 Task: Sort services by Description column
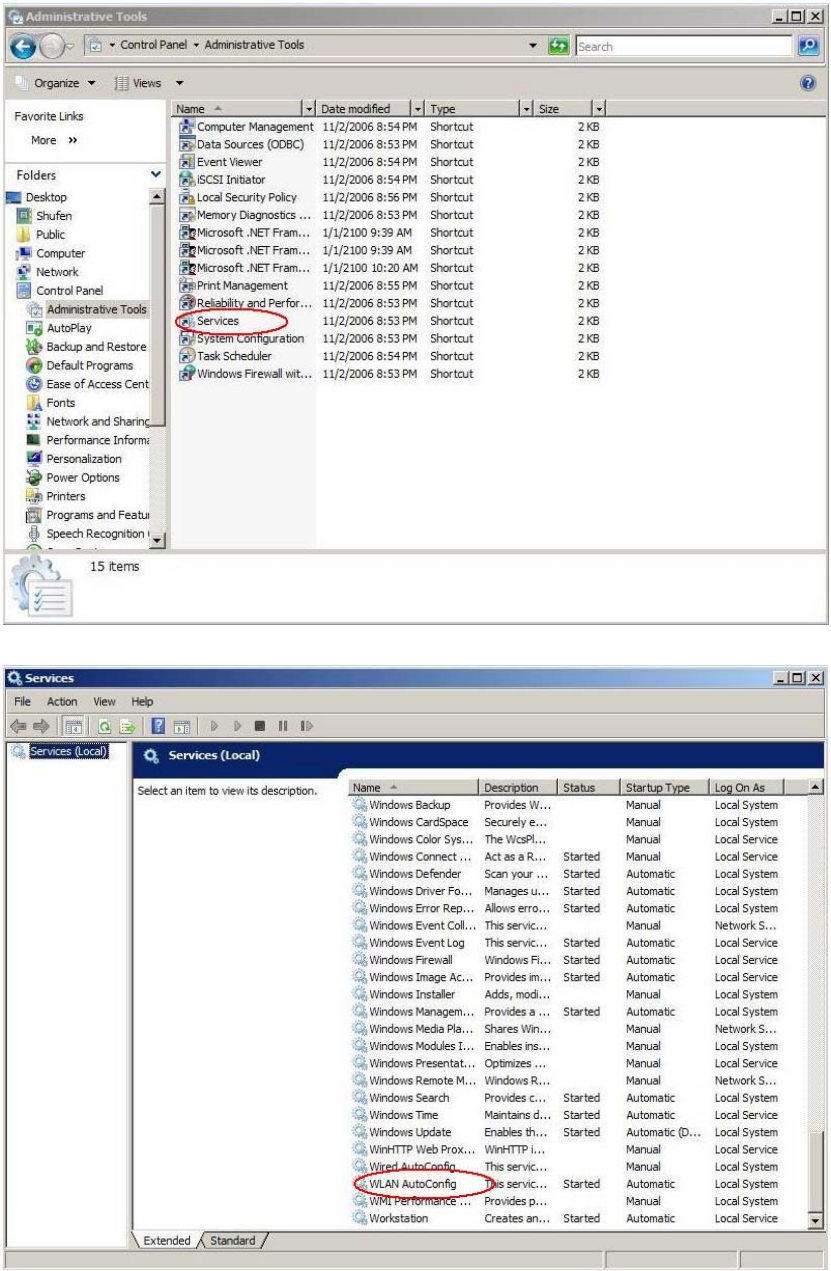click(518, 787)
